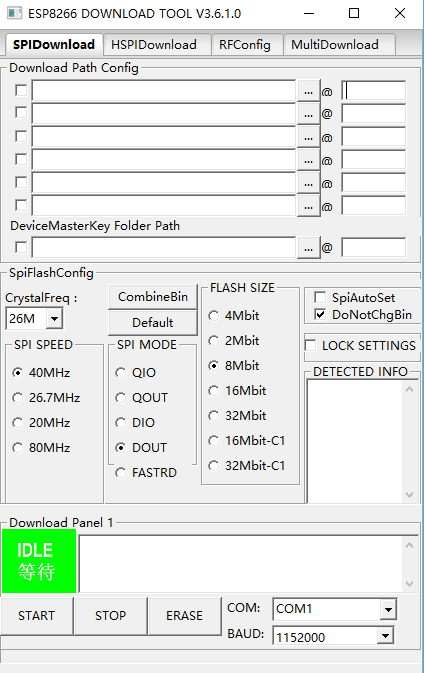Screen dimensions: 424x673
Task: Choose 16Mbit-C1 flash size
Action: point(247,440)
